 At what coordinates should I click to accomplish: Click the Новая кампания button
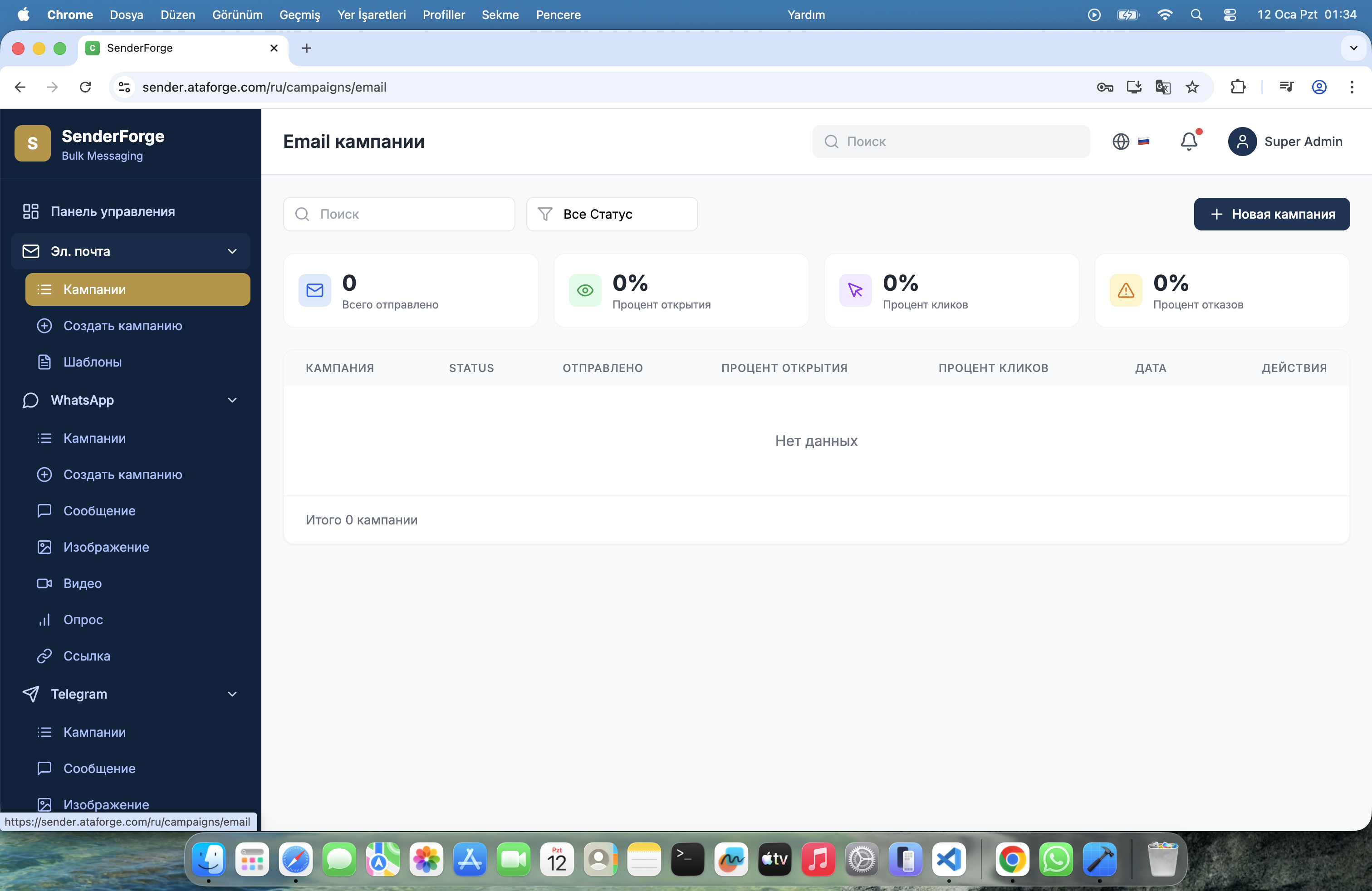[1271, 215]
